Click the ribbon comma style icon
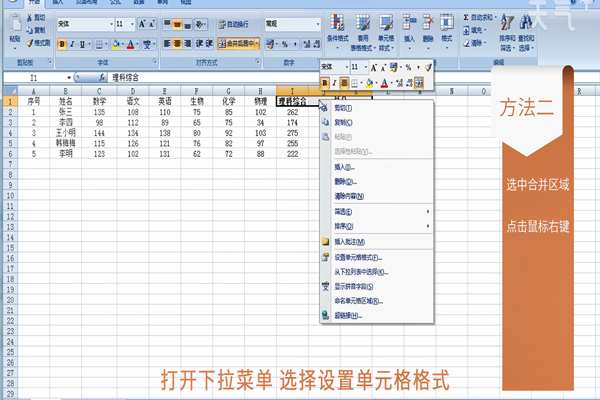Screen dimensions: 600x400 pos(295,44)
